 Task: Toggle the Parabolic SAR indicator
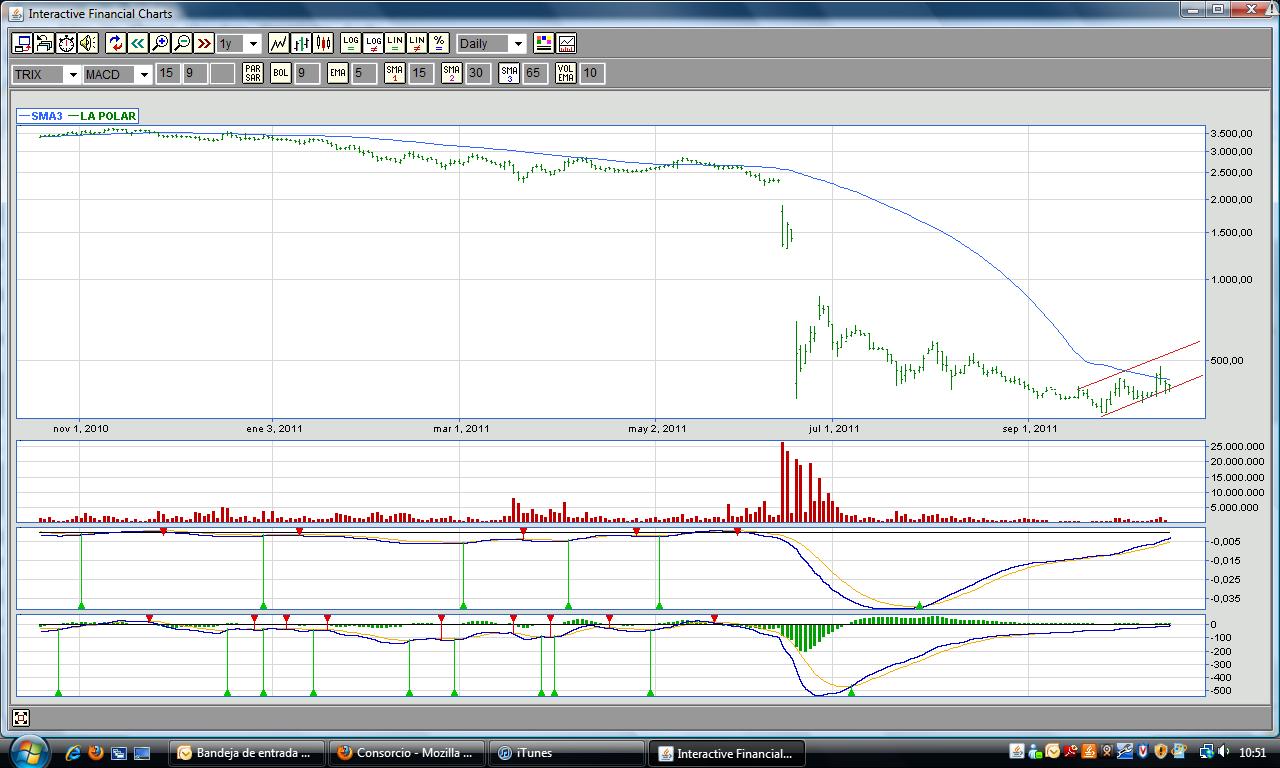[253, 73]
